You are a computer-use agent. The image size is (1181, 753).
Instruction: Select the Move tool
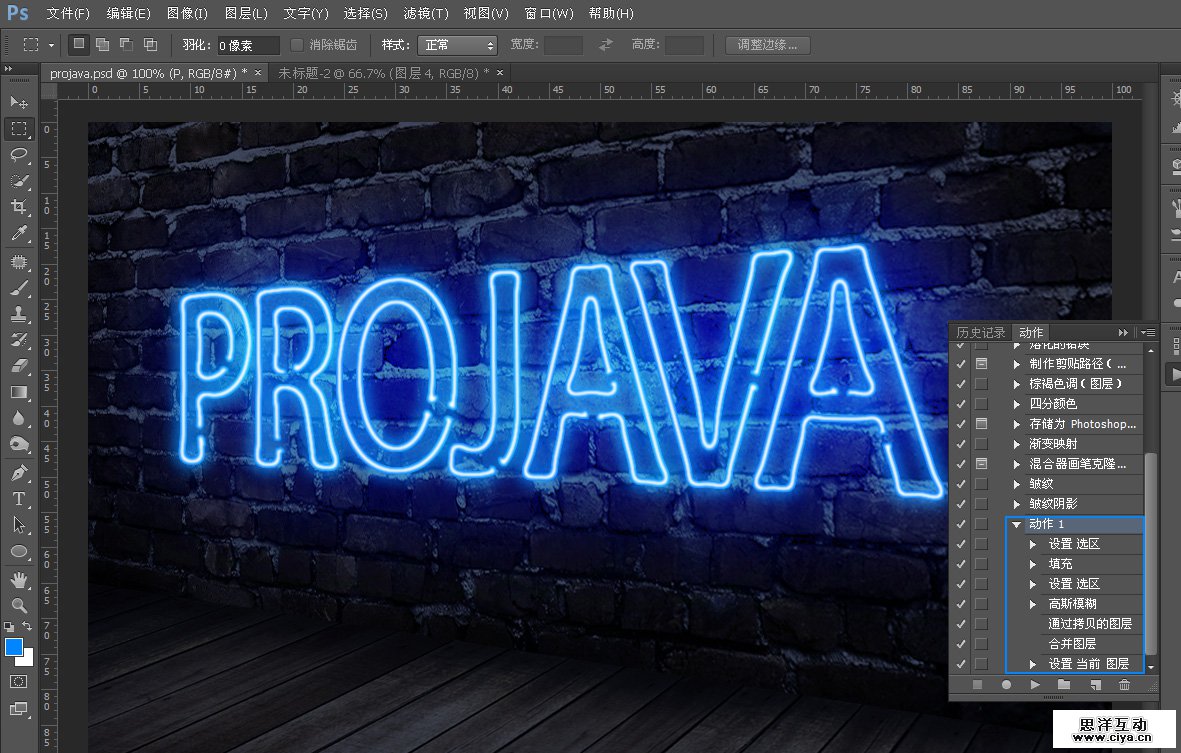tap(19, 102)
